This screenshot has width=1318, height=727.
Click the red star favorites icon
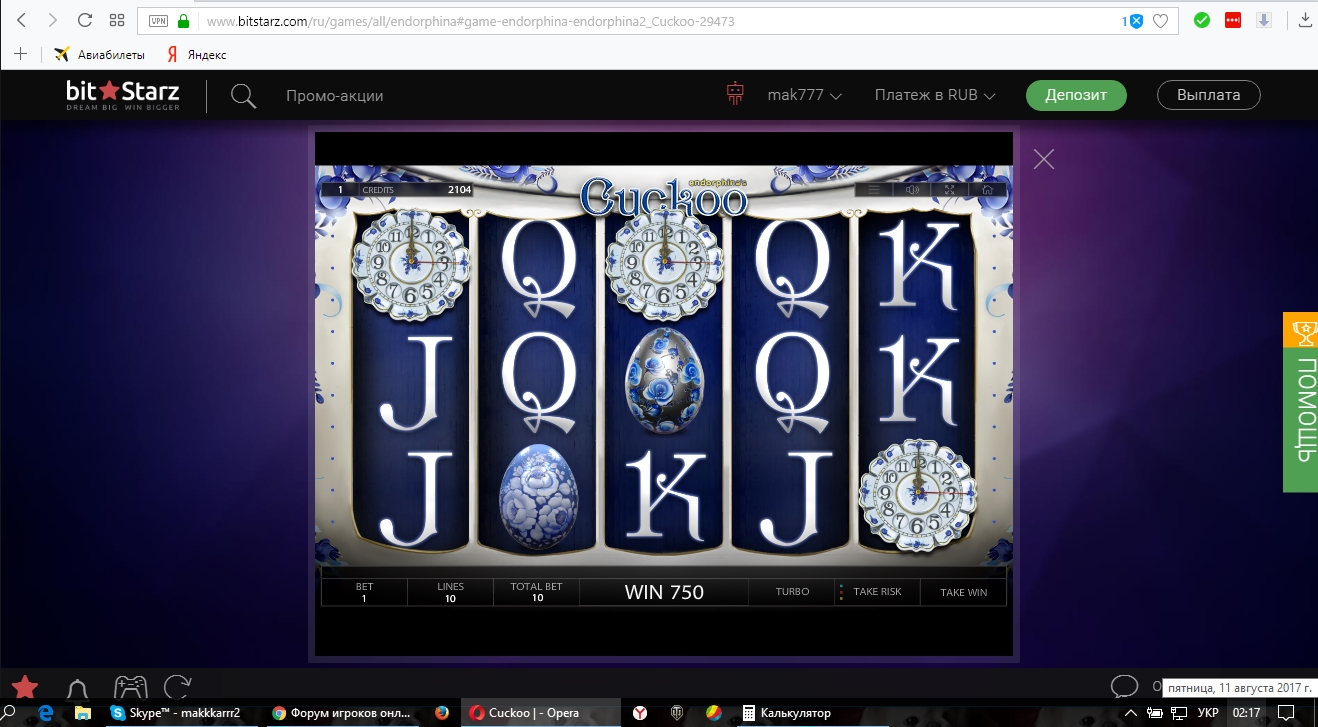[x=25, y=687]
